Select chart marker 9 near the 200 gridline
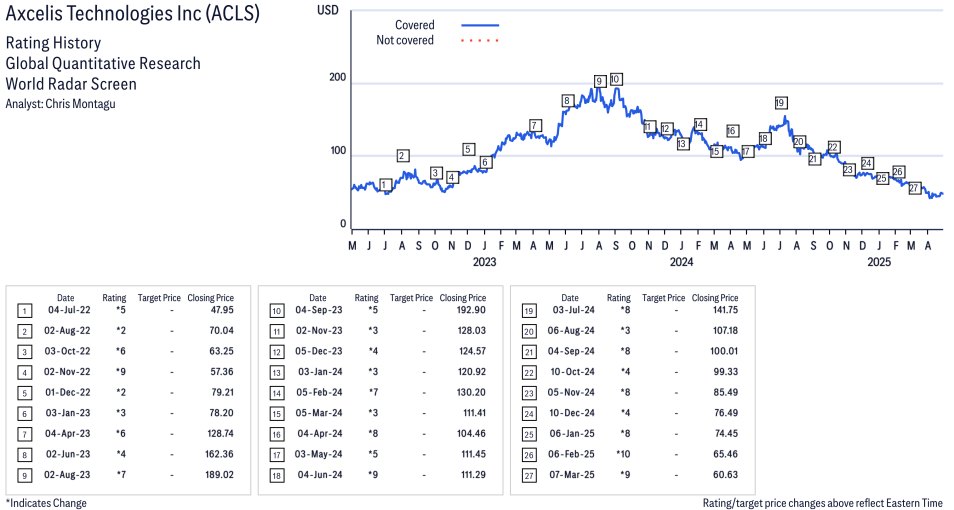The height and width of the screenshot is (510, 954). [599, 81]
